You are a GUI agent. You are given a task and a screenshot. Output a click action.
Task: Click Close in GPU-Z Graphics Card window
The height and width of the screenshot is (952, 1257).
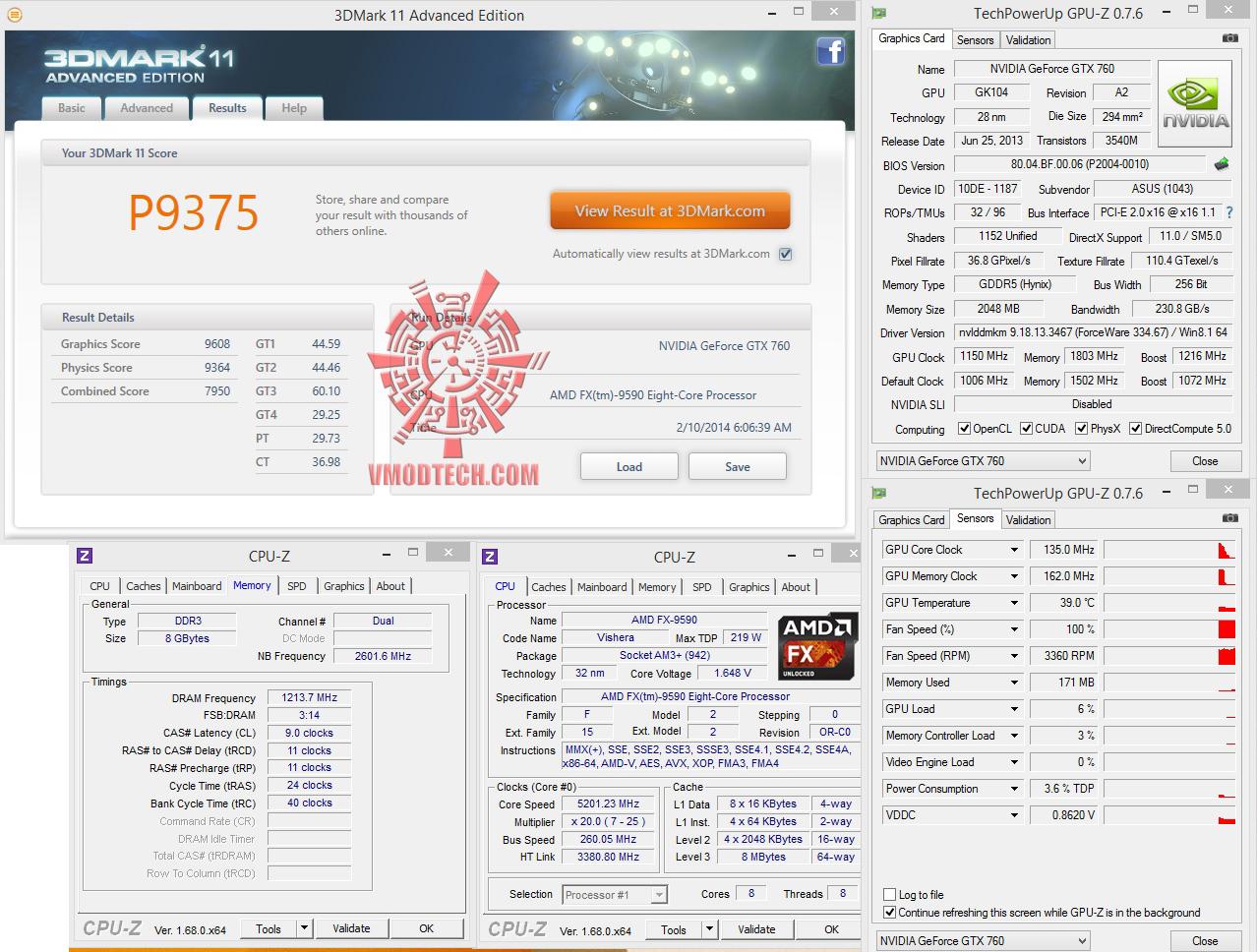1205,461
